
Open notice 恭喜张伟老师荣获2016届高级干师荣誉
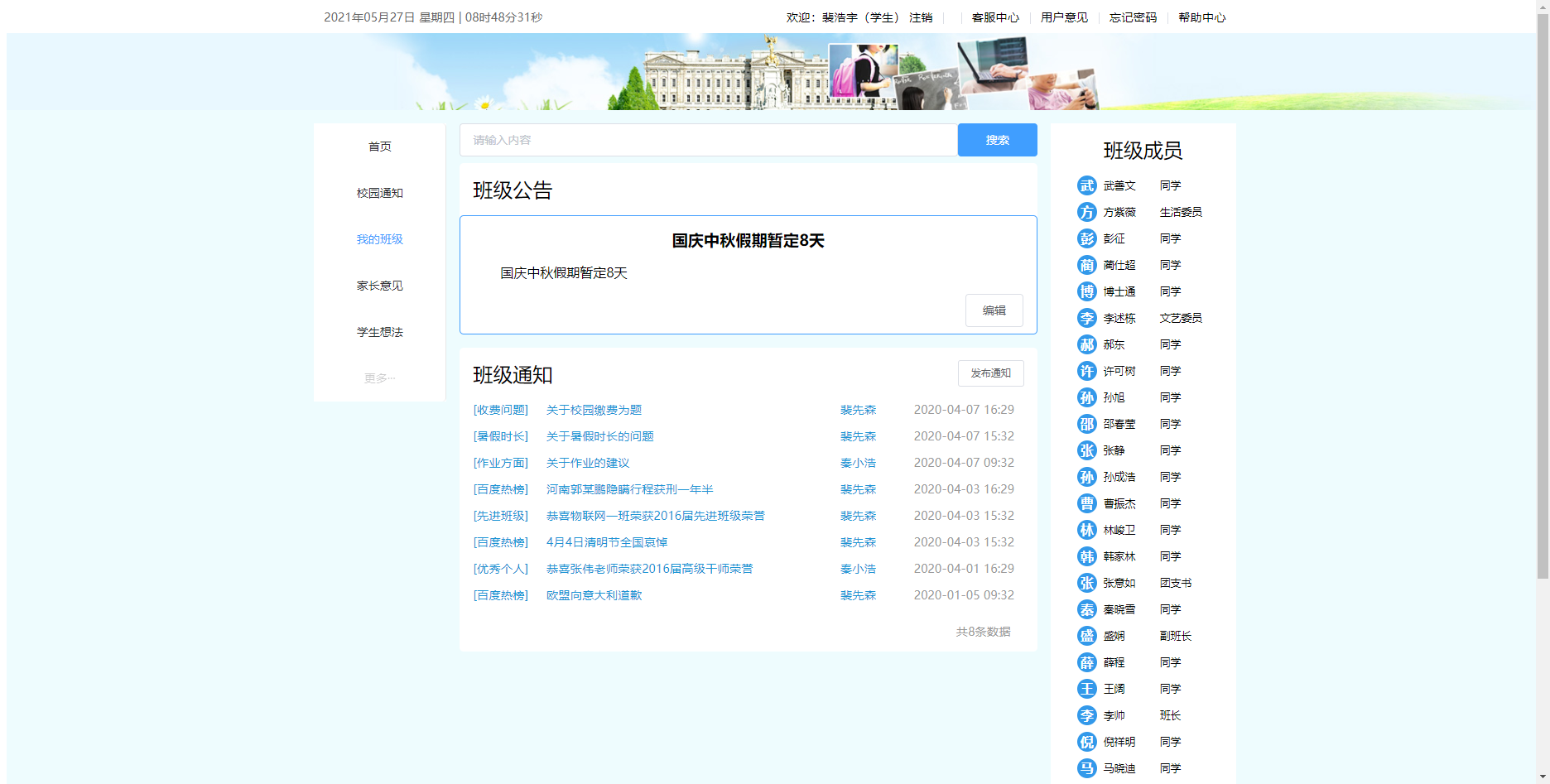click(x=649, y=569)
